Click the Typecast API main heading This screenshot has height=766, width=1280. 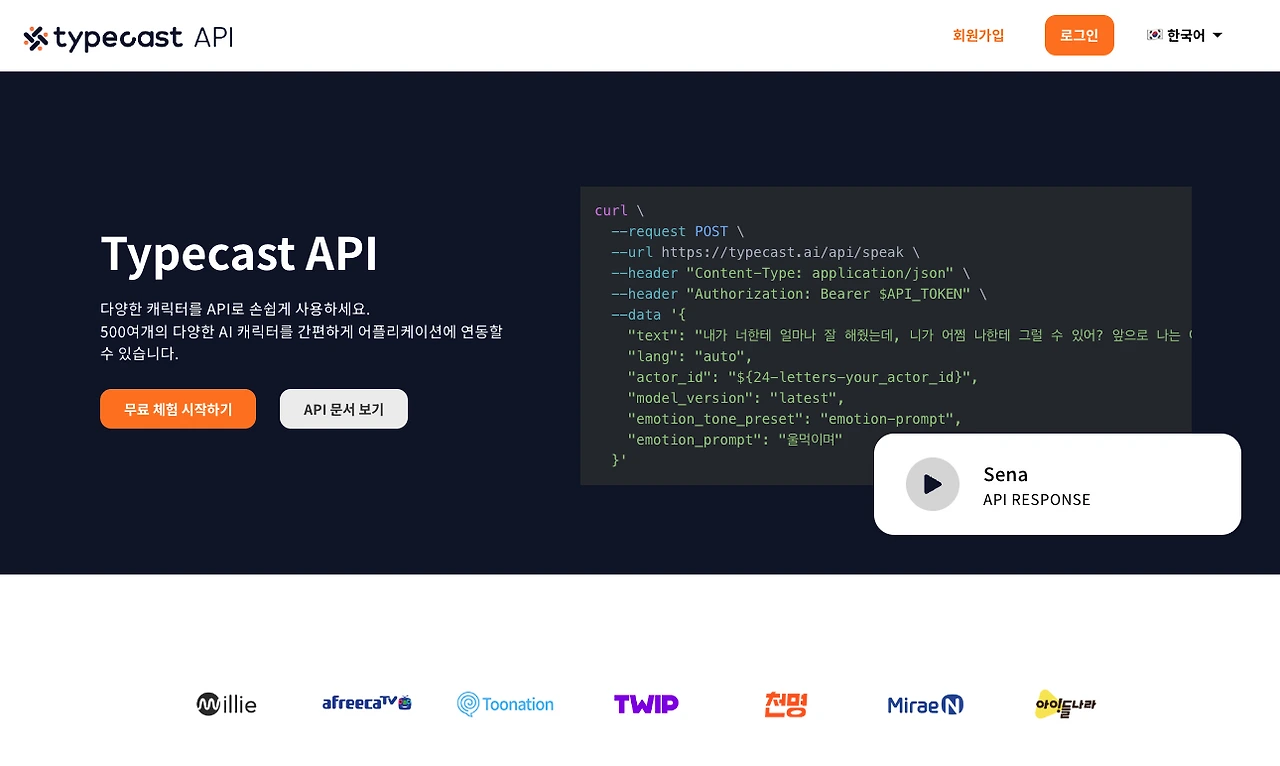click(239, 253)
